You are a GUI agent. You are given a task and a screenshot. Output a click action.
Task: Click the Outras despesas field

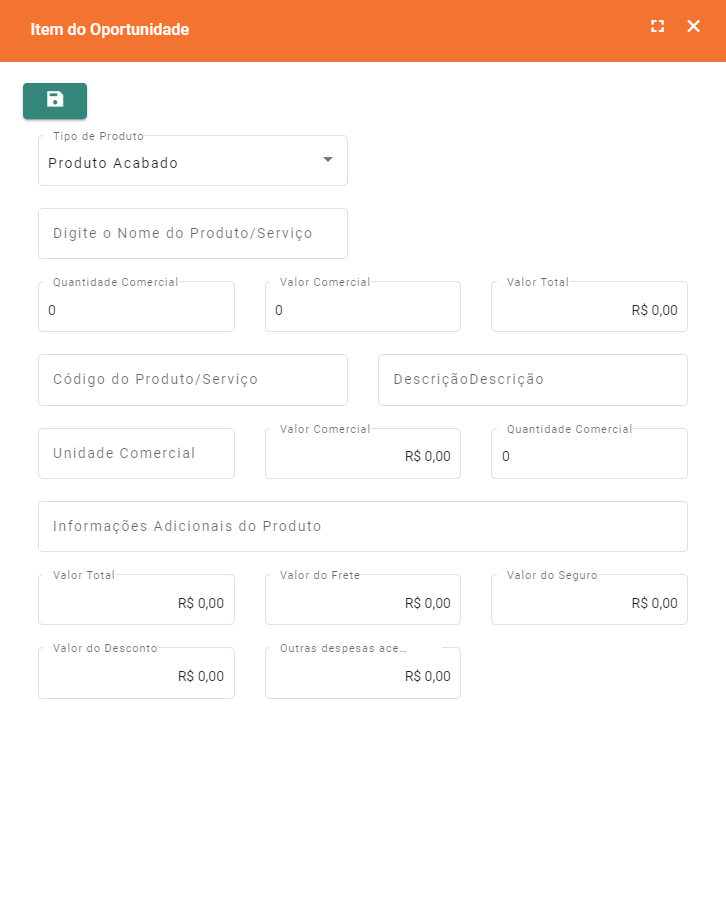point(362,676)
